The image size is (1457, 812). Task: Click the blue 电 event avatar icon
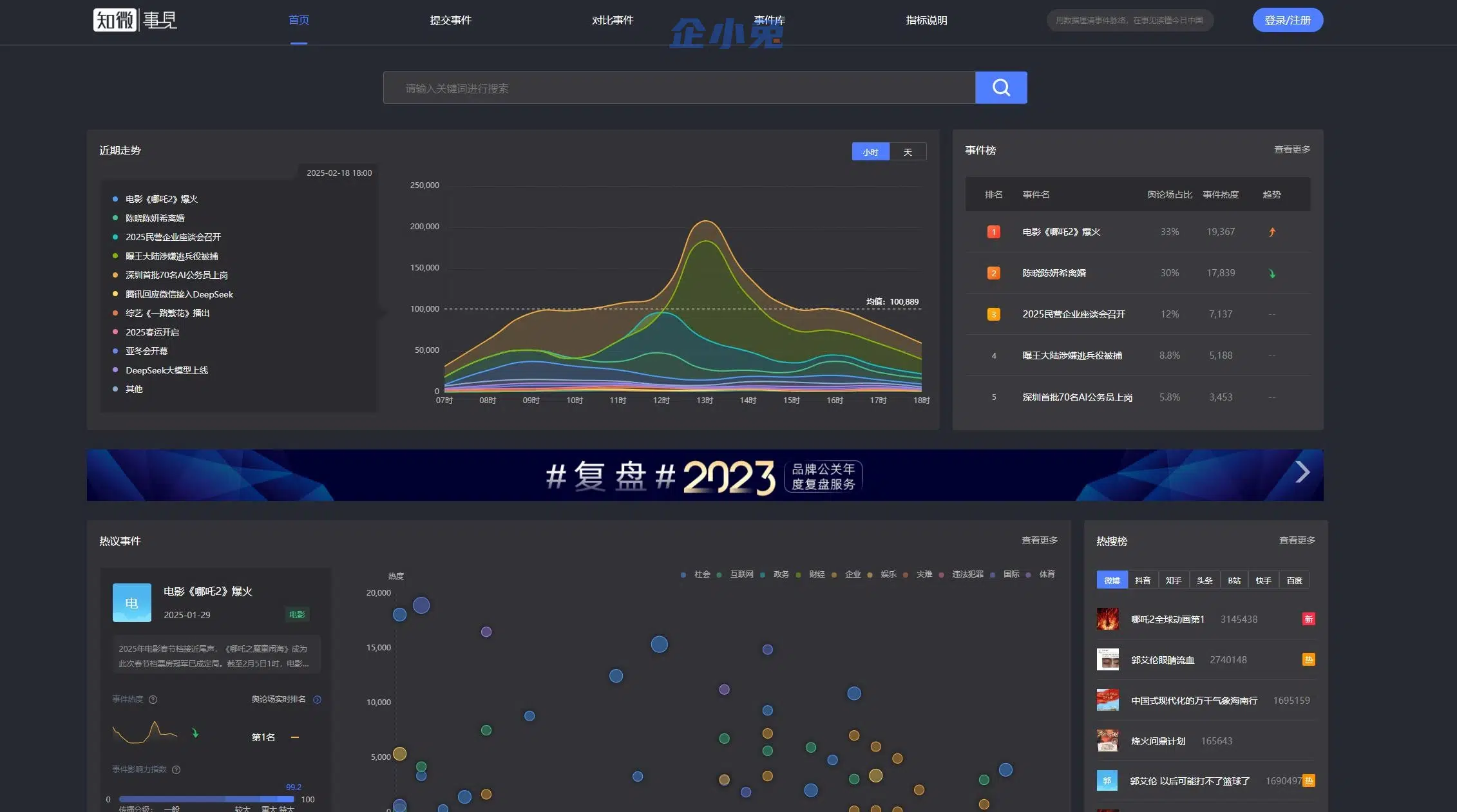[x=132, y=603]
